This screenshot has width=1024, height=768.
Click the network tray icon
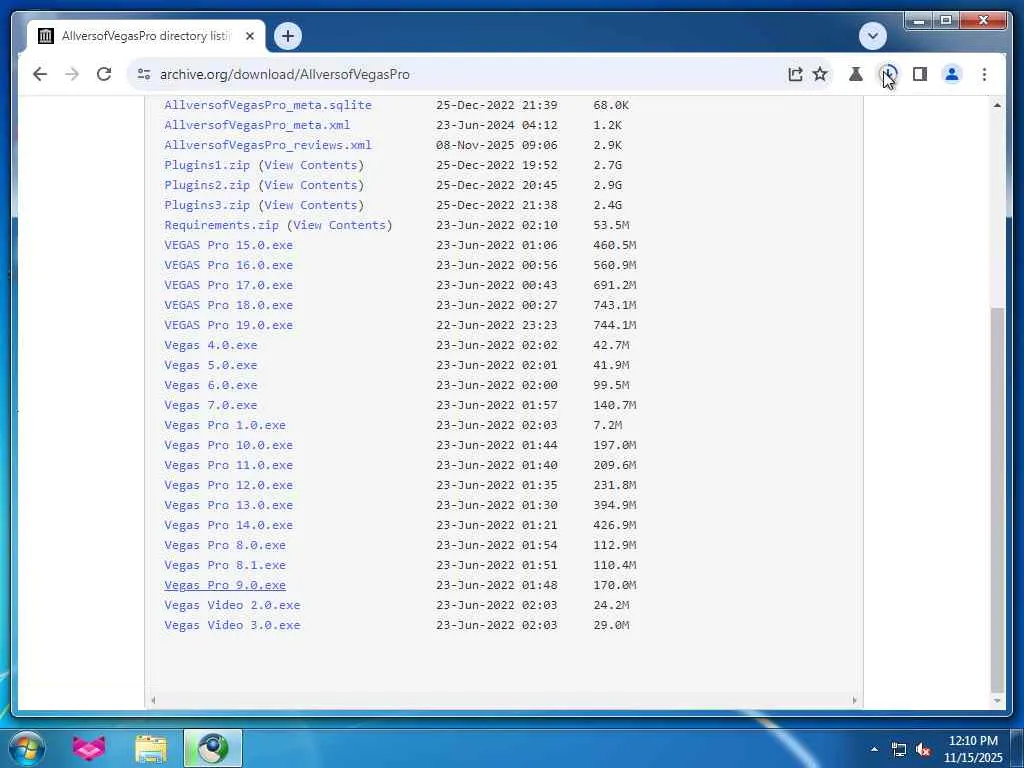(899, 750)
